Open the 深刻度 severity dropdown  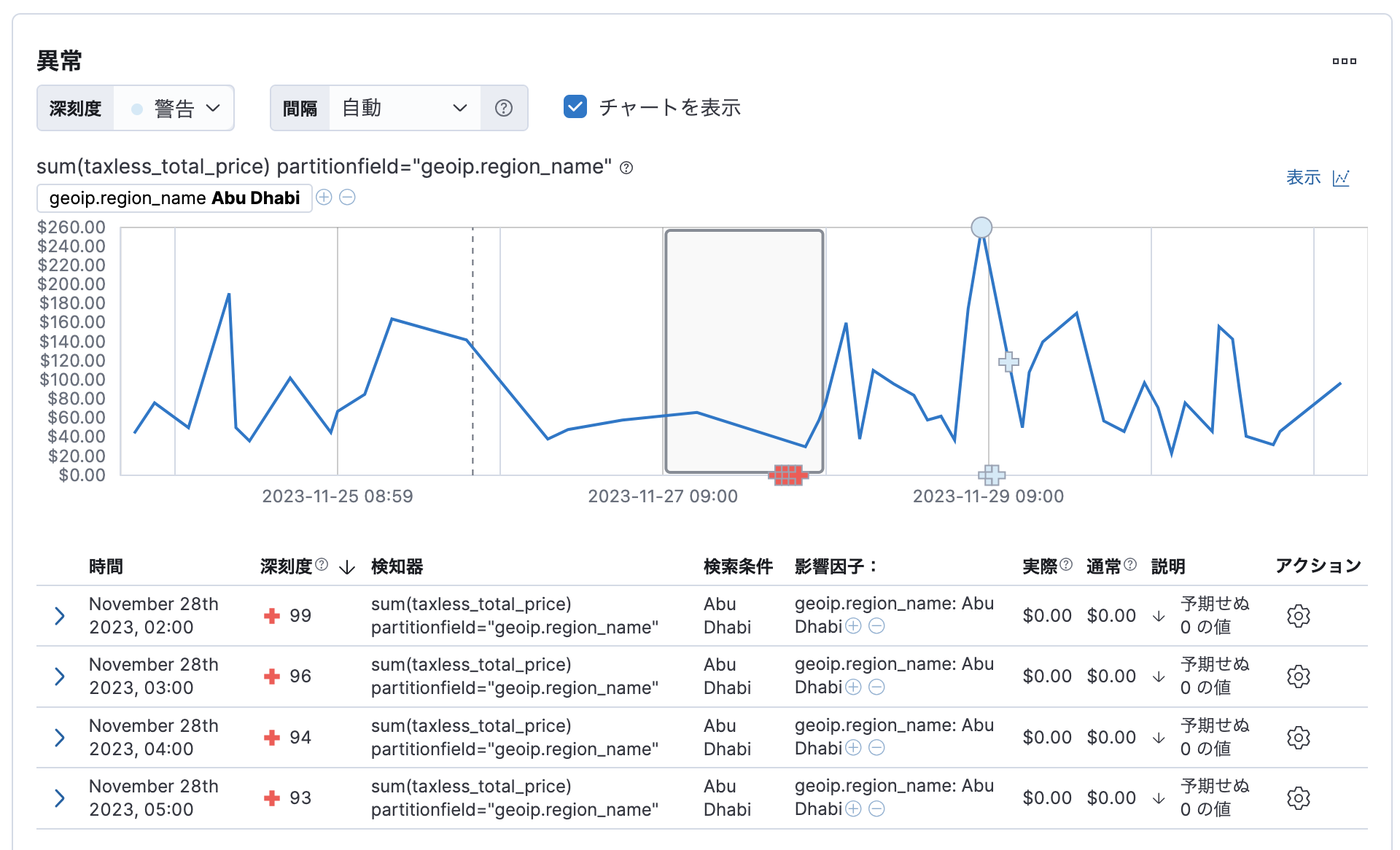click(174, 108)
